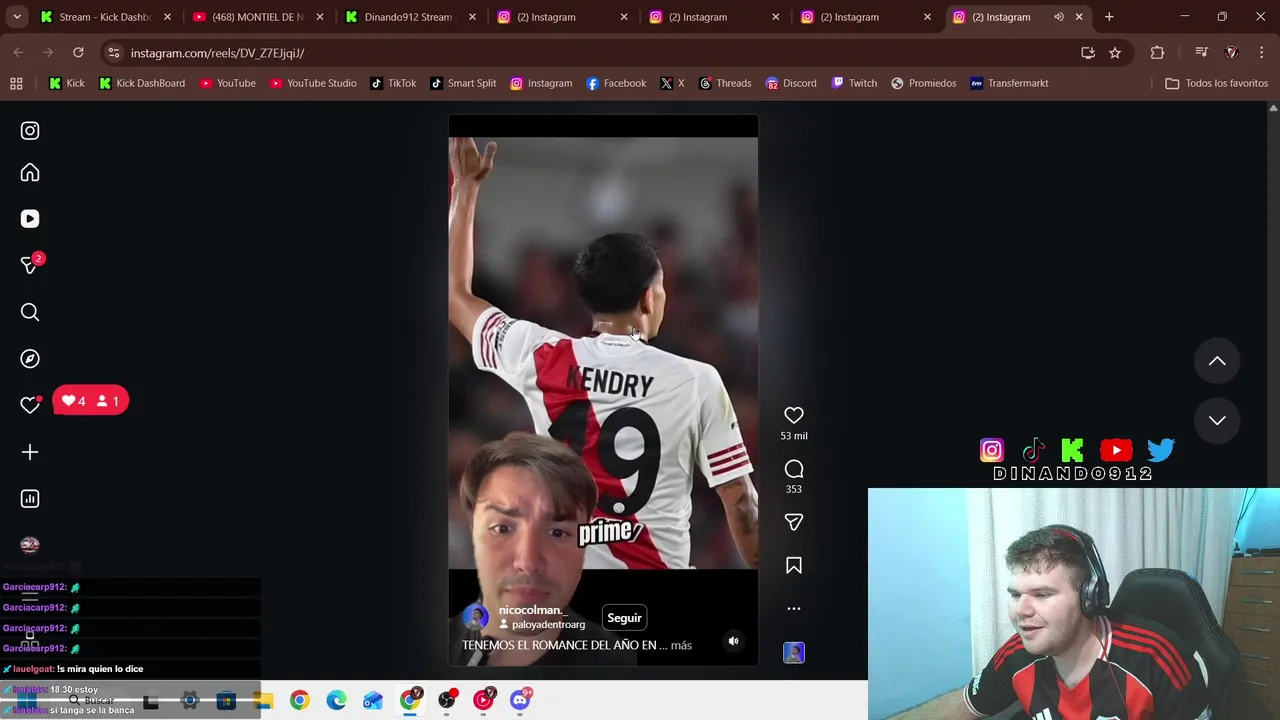Open Kick DashBoard bookmark
Viewport: 1280px width, 720px height.
point(142,83)
